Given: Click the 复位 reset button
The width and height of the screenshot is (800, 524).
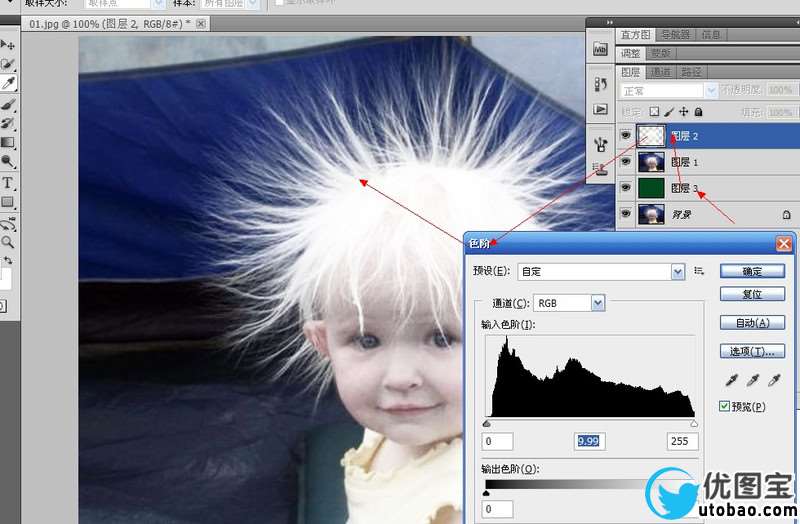Looking at the screenshot, I should [x=752, y=294].
